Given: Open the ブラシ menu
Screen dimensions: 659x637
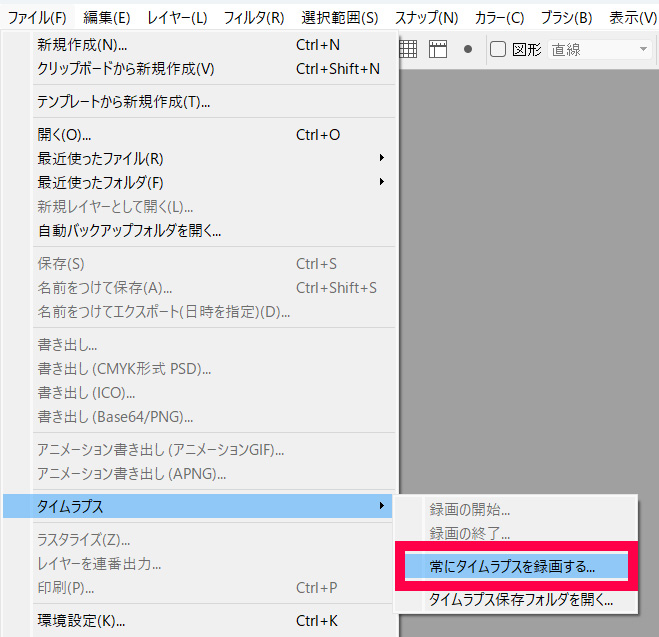Looking at the screenshot, I should (566, 17).
